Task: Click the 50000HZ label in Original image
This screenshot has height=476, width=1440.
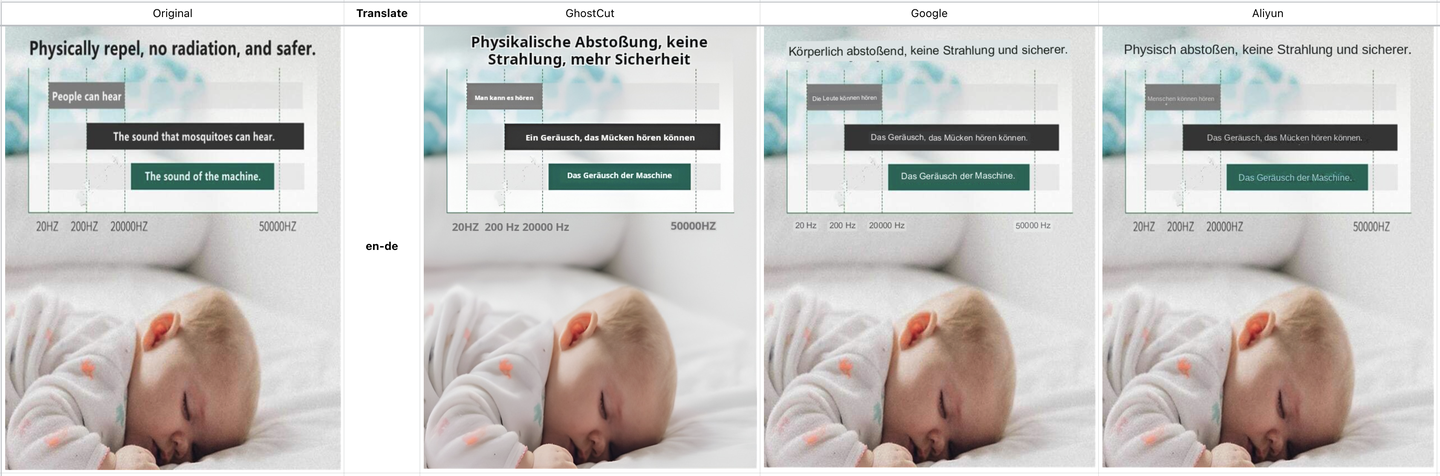Action: click(278, 227)
